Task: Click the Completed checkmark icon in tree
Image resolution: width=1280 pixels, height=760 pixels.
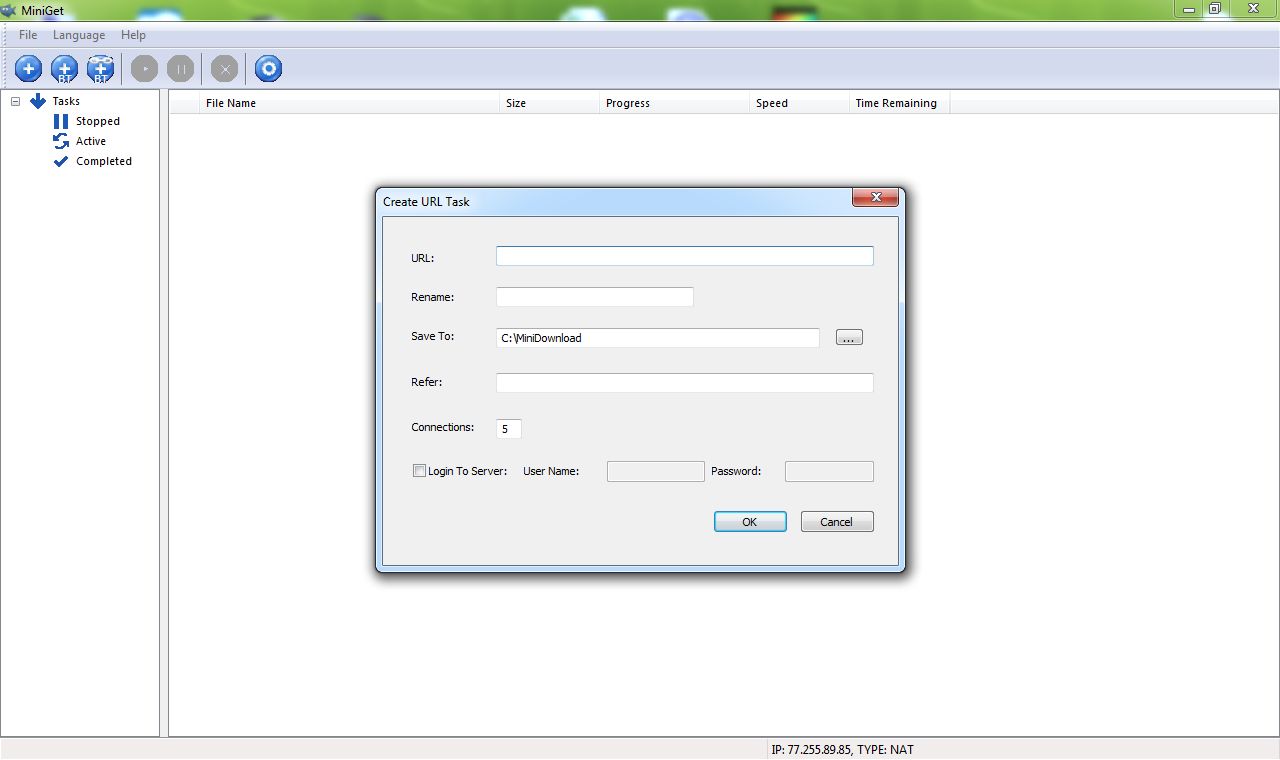Action: pyautogui.click(x=61, y=161)
